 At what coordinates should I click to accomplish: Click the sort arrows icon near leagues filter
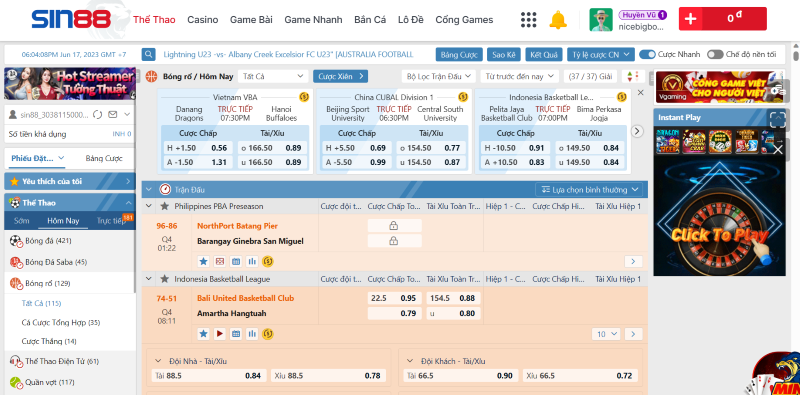[x=633, y=77]
